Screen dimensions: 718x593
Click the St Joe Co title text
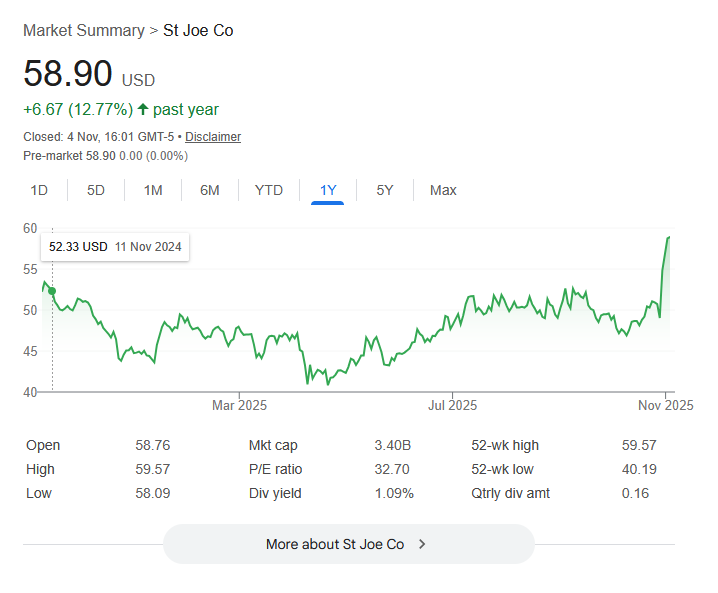[x=198, y=31]
